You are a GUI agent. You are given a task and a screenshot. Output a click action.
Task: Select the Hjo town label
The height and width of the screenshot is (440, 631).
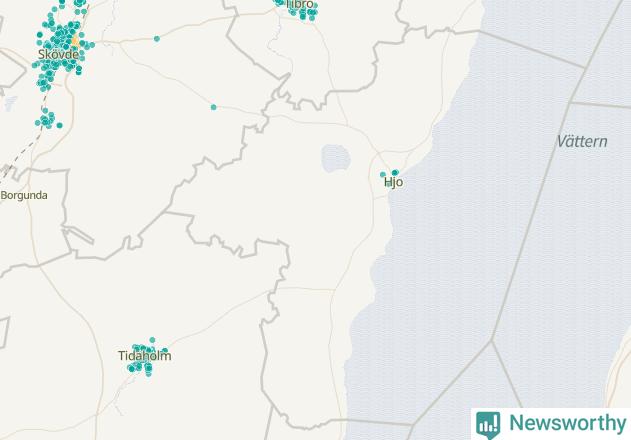393,182
